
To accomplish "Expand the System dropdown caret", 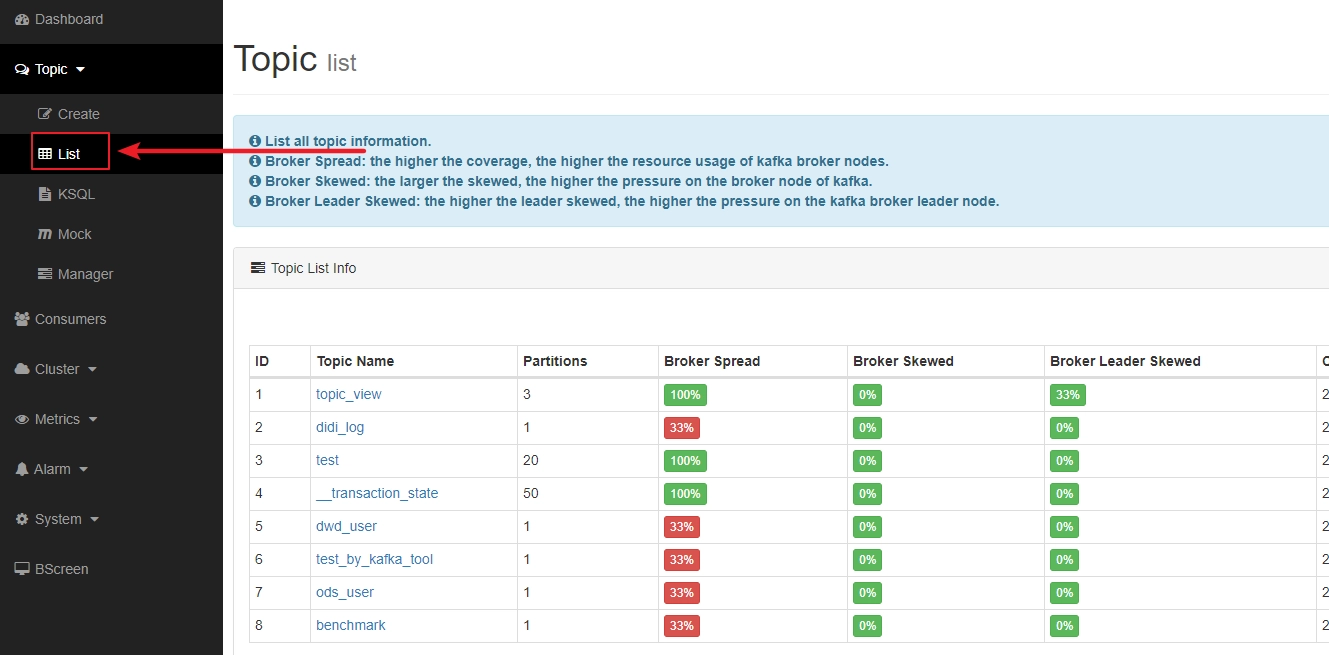I will pyautogui.click(x=95, y=520).
